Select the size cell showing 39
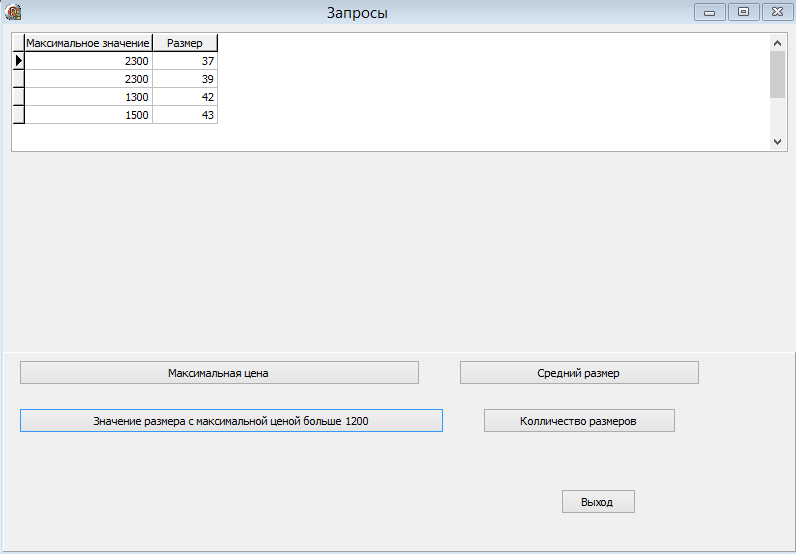Viewport: 796px width, 554px height. [x=185, y=79]
